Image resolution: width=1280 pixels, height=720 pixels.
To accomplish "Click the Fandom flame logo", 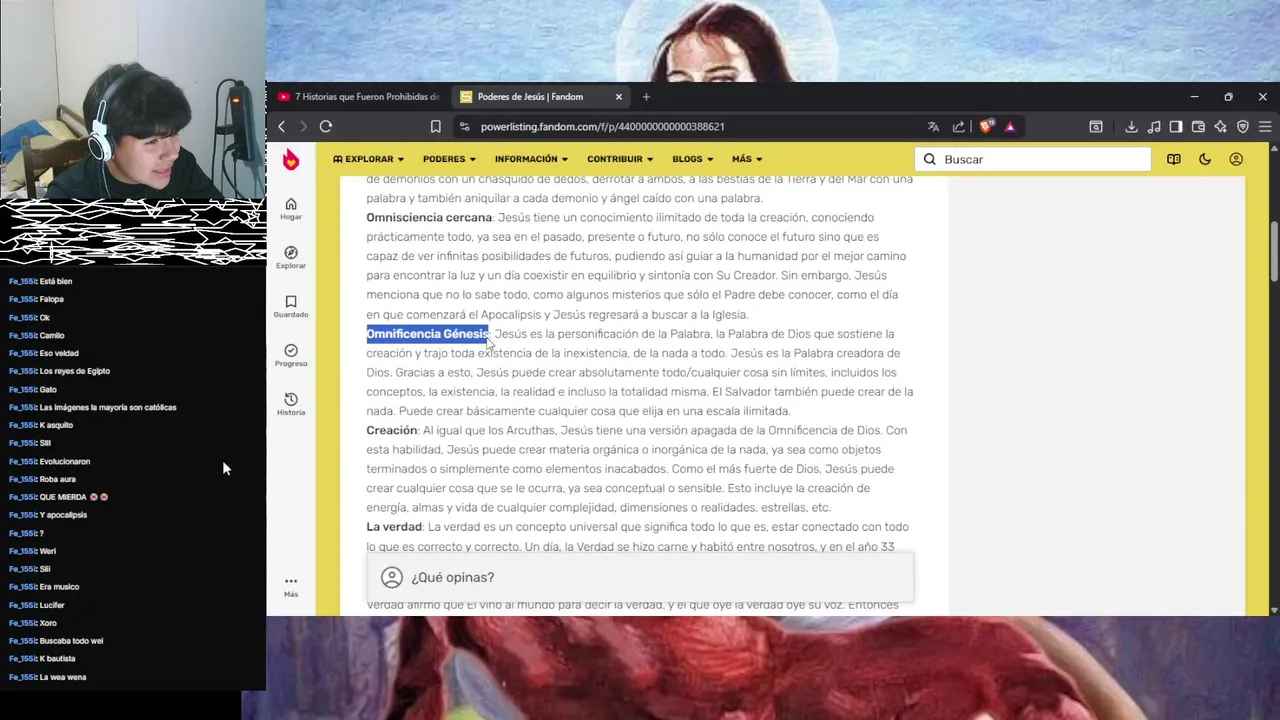I will coord(291,160).
